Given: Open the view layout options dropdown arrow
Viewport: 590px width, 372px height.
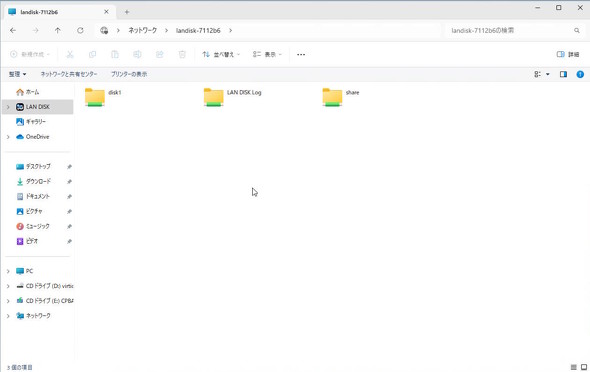Looking at the screenshot, I should (x=548, y=74).
